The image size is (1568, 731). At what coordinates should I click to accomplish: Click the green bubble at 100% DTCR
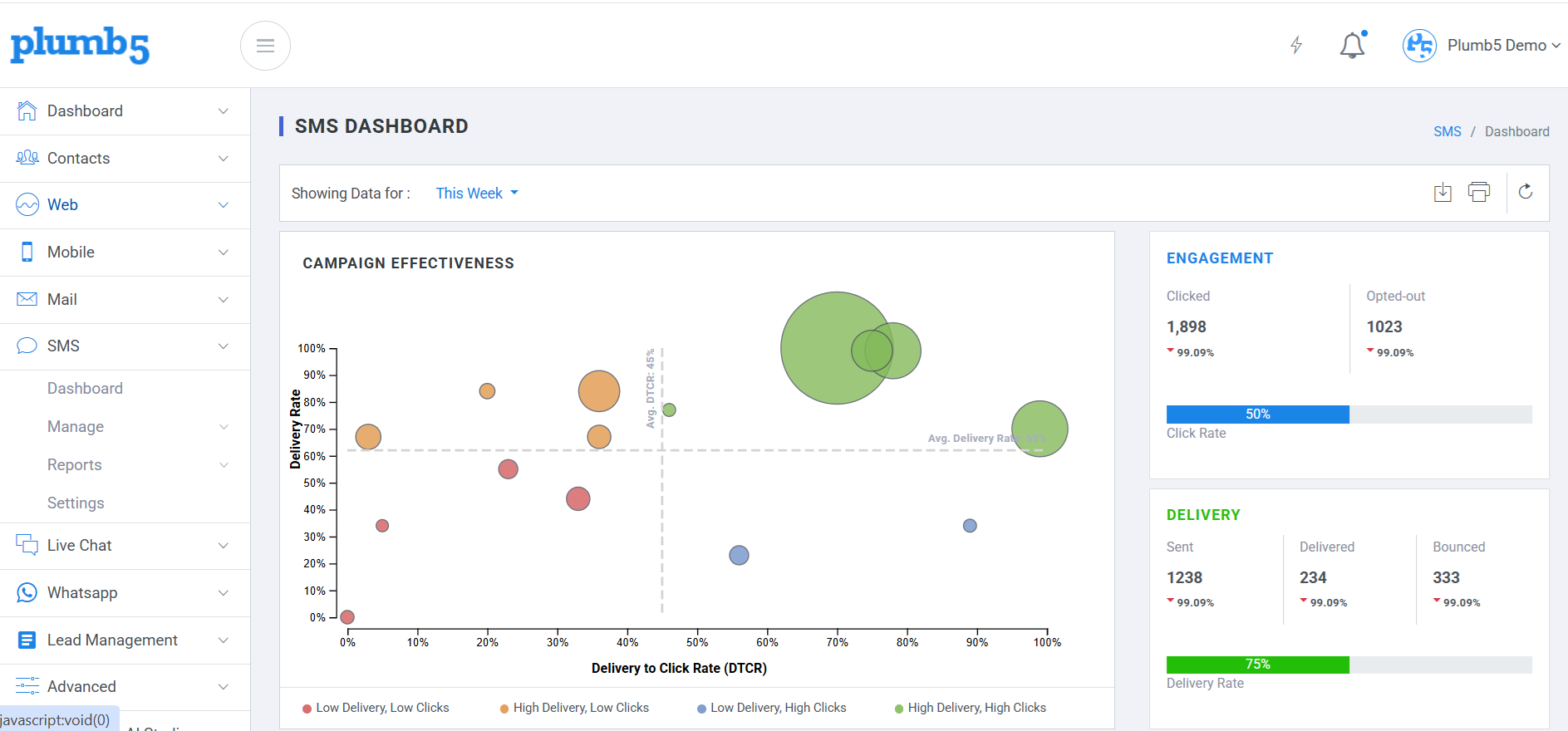pos(1040,429)
